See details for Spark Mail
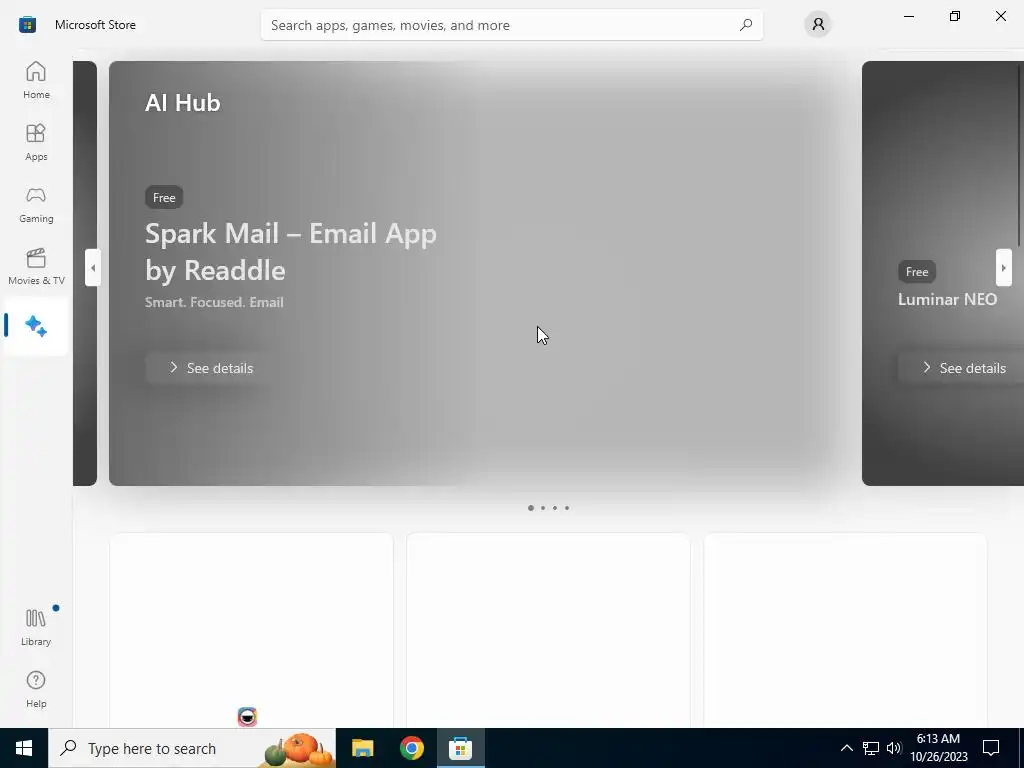1024x768 pixels. coord(210,368)
